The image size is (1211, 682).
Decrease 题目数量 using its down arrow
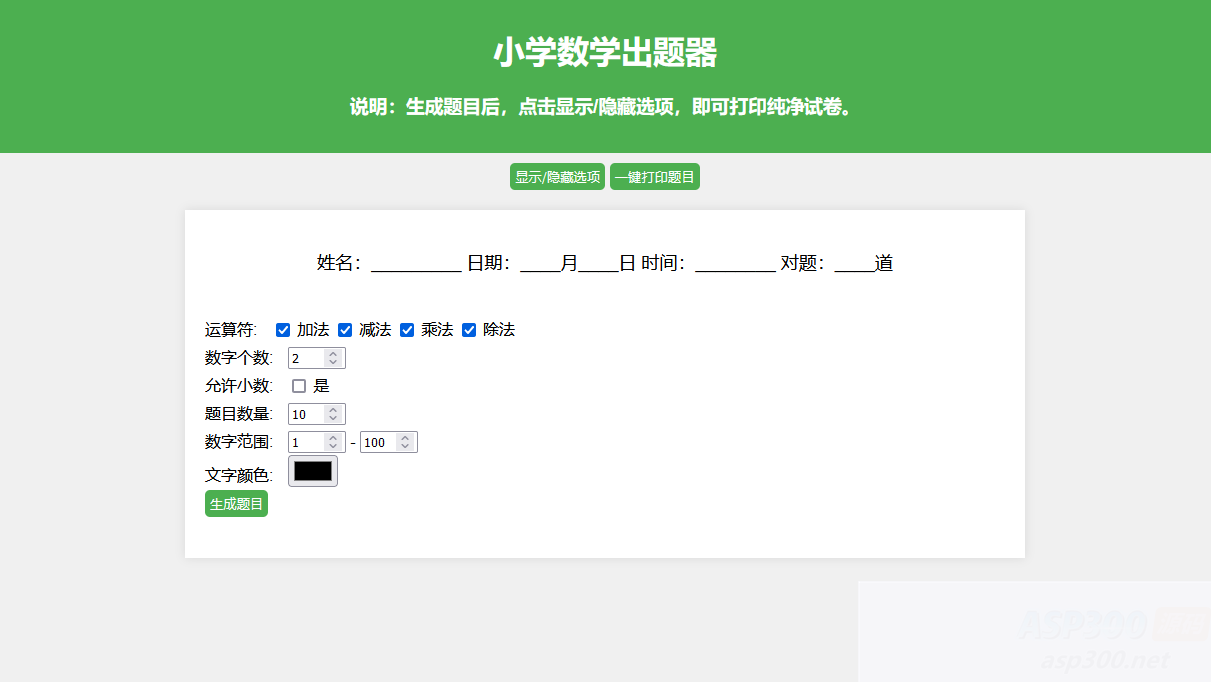pos(333,417)
